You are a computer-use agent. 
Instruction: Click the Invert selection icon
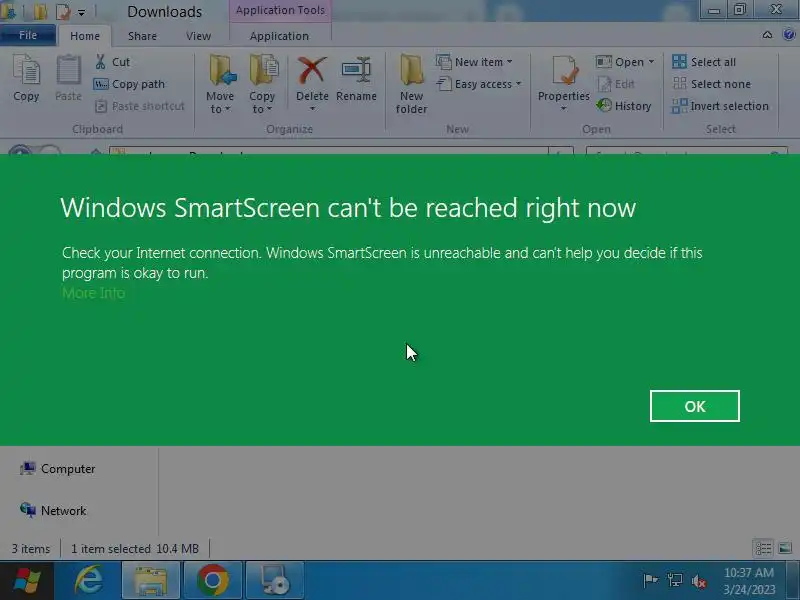[679, 106]
